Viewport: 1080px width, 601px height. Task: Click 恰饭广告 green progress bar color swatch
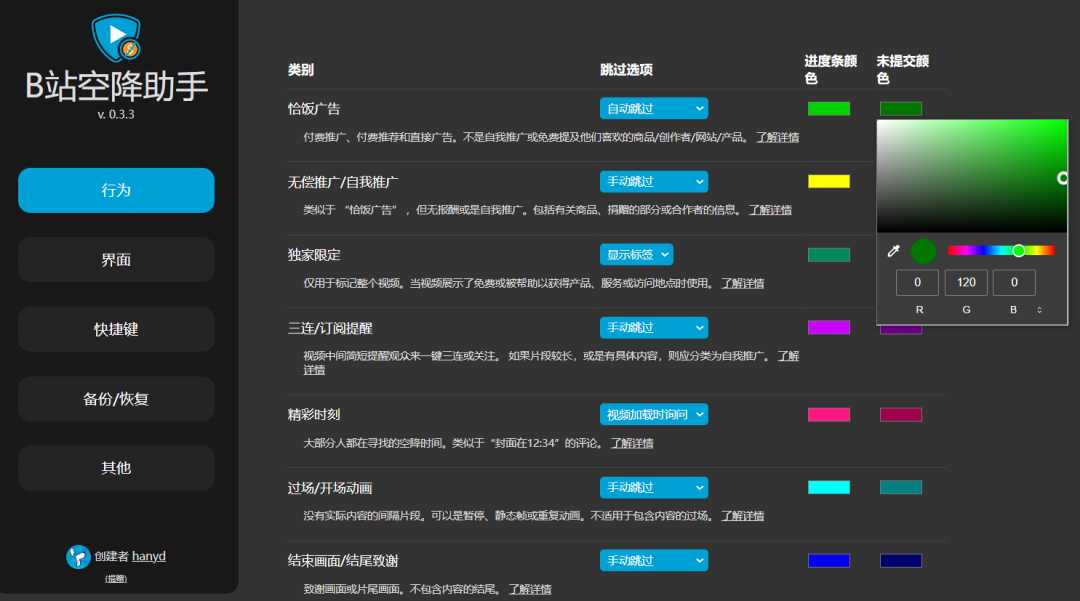coord(829,108)
